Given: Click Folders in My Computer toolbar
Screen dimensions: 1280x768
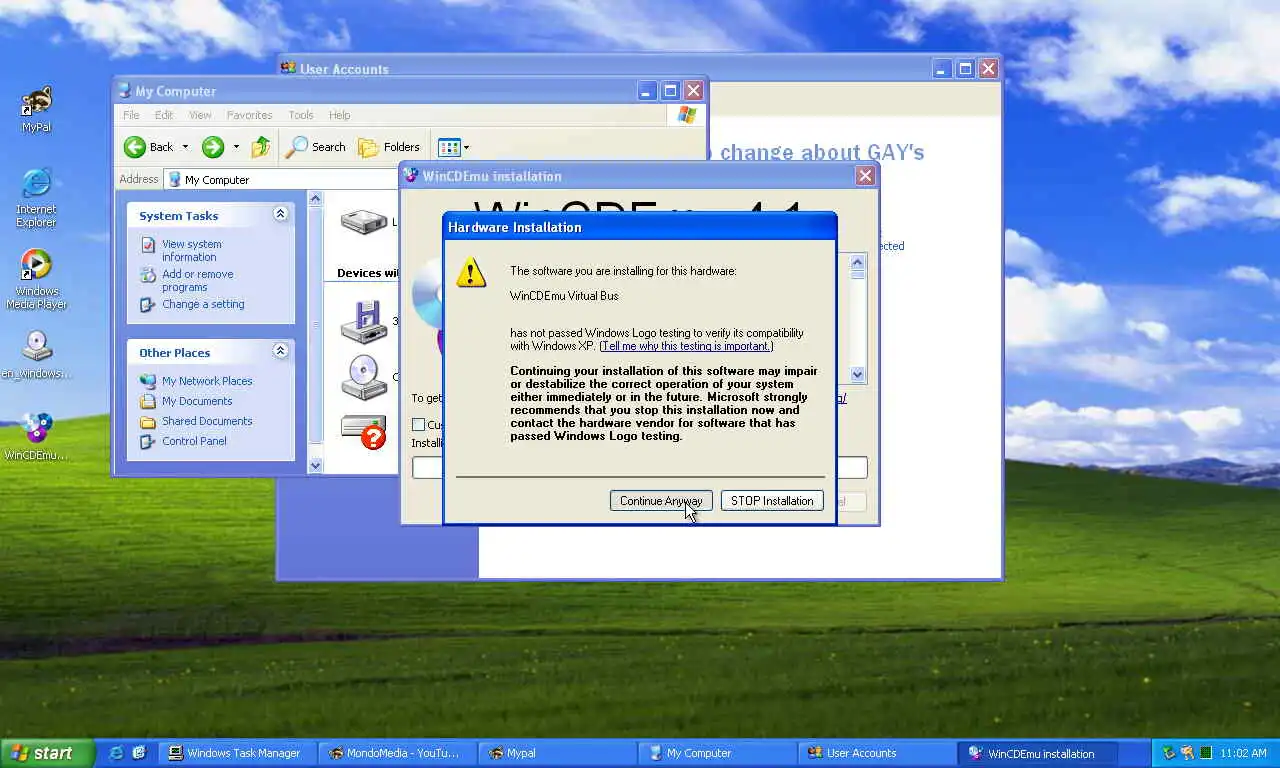Looking at the screenshot, I should (389, 147).
